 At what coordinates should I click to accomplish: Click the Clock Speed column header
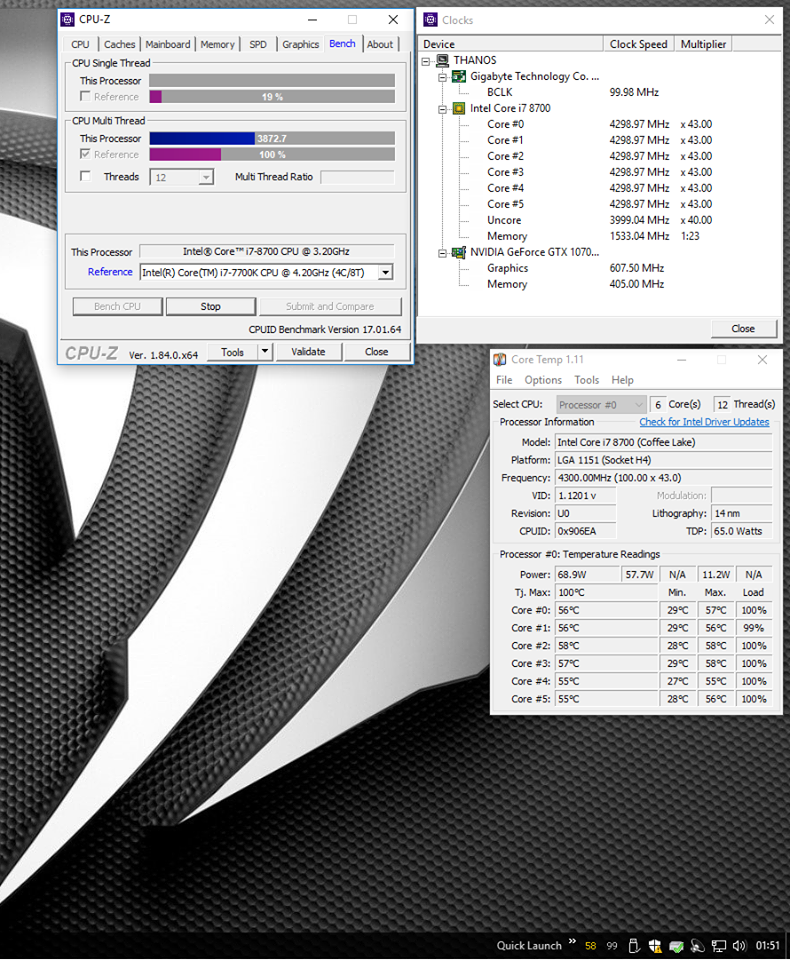coord(639,44)
